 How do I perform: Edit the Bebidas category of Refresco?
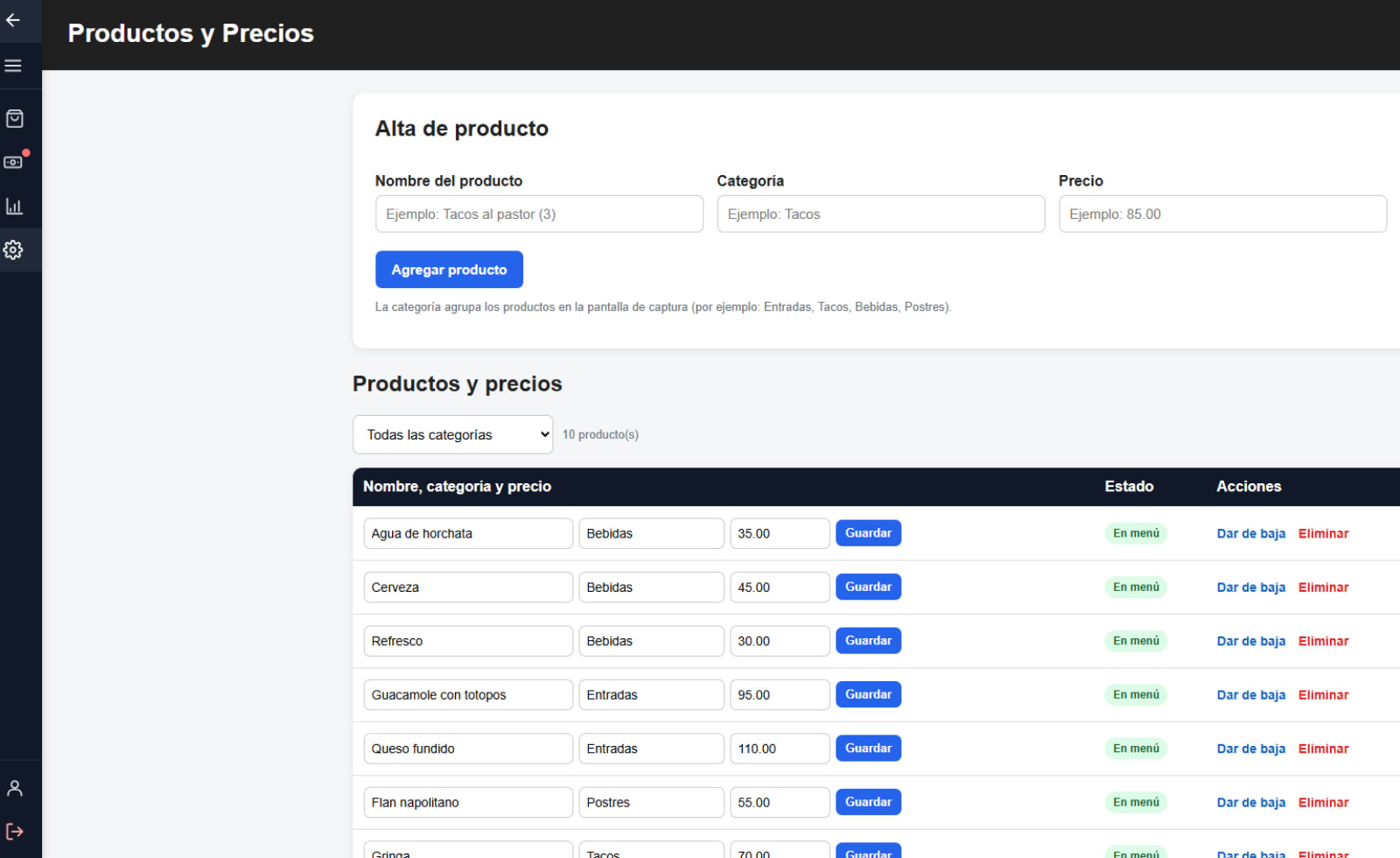click(652, 641)
